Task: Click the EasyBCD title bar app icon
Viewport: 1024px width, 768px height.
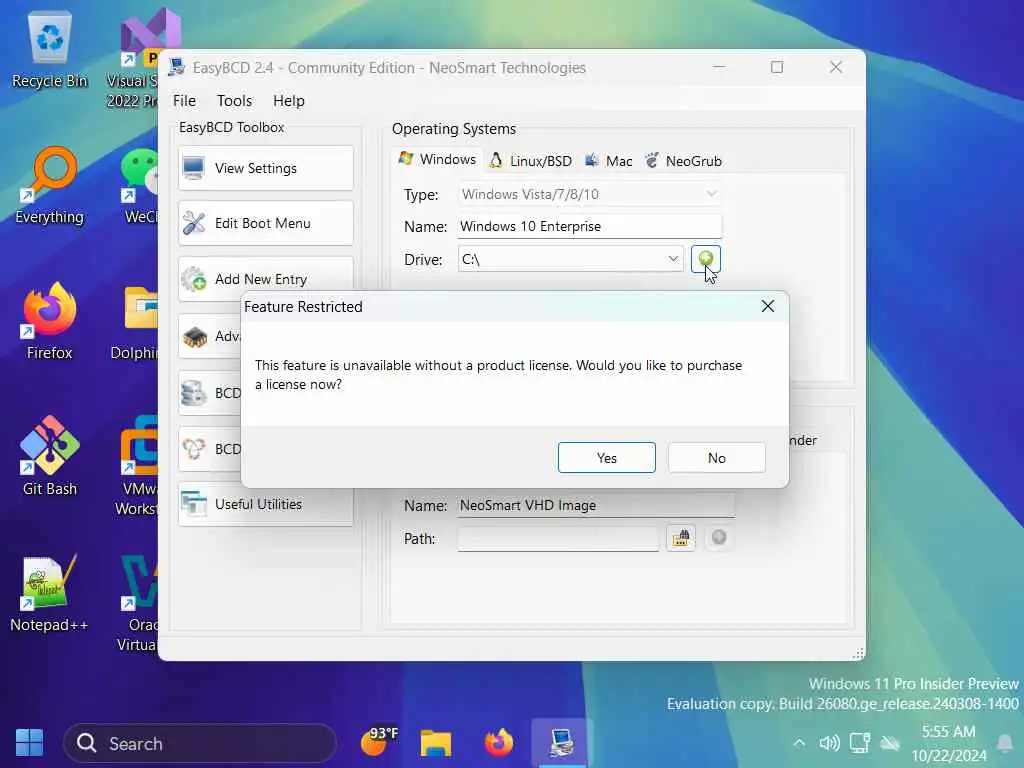Action: pos(176,67)
